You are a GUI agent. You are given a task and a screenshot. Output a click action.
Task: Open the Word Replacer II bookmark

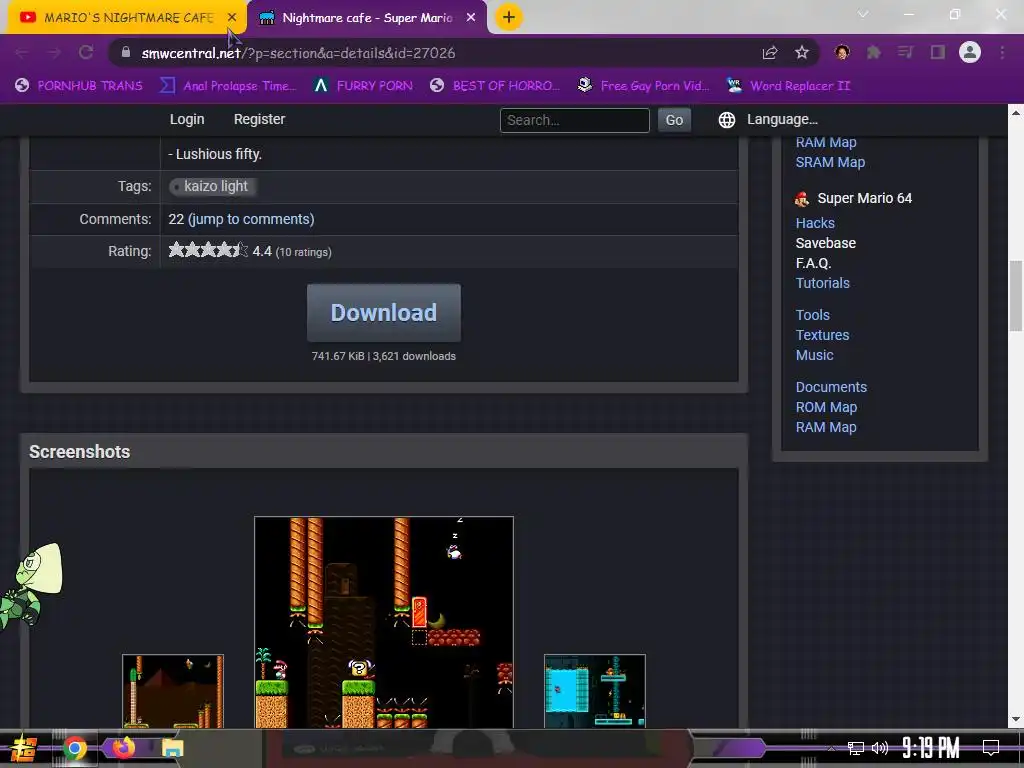point(789,86)
